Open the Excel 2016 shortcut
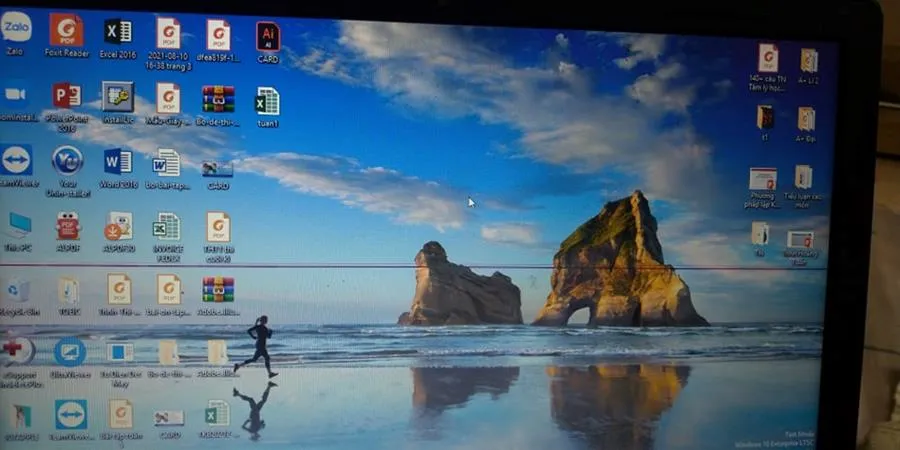 pos(118,32)
